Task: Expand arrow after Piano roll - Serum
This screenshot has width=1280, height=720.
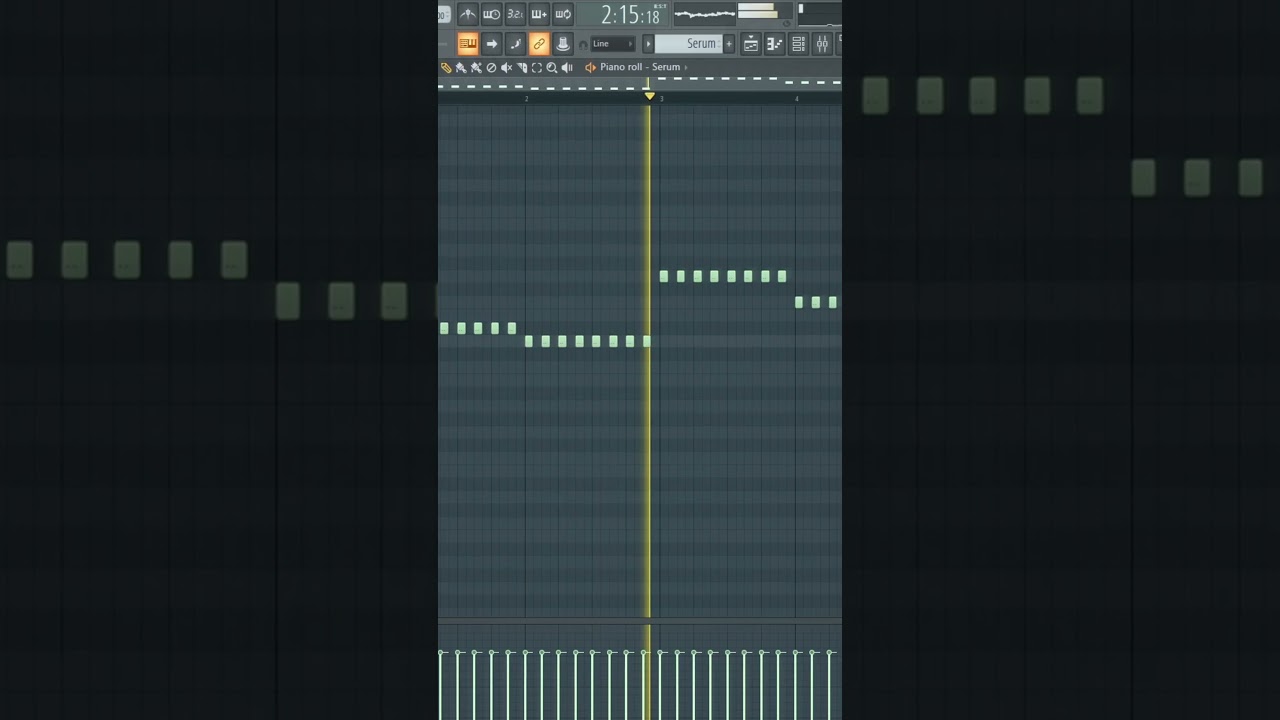Action: click(x=686, y=67)
